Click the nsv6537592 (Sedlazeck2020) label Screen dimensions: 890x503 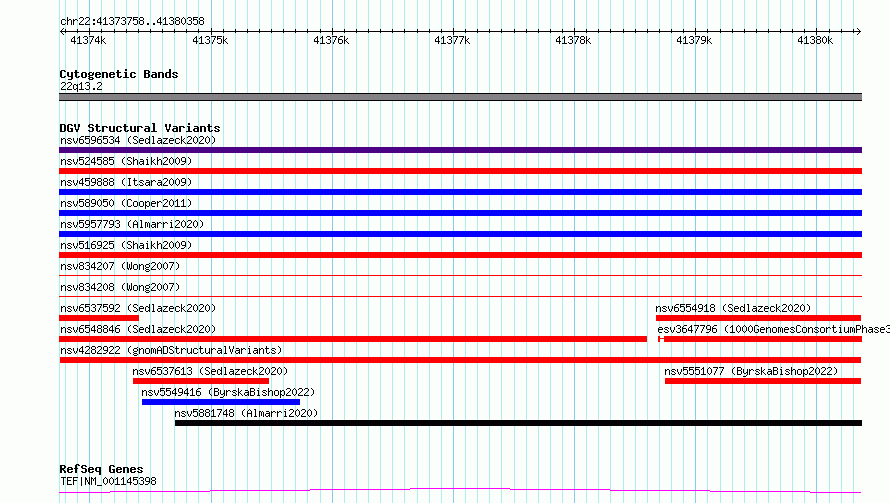(x=138, y=308)
